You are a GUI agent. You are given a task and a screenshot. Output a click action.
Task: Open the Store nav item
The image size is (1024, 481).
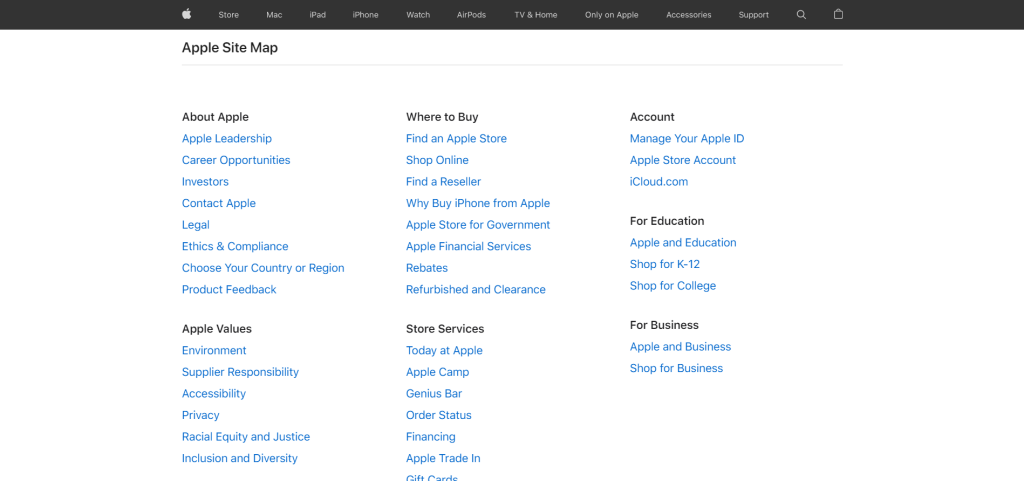[x=229, y=14]
